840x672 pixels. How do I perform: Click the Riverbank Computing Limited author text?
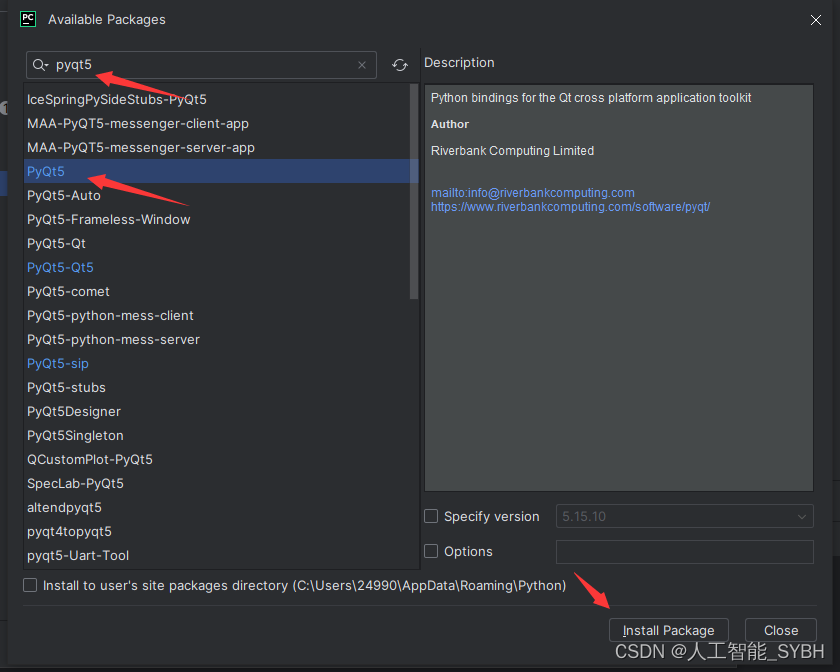click(512, 151)
